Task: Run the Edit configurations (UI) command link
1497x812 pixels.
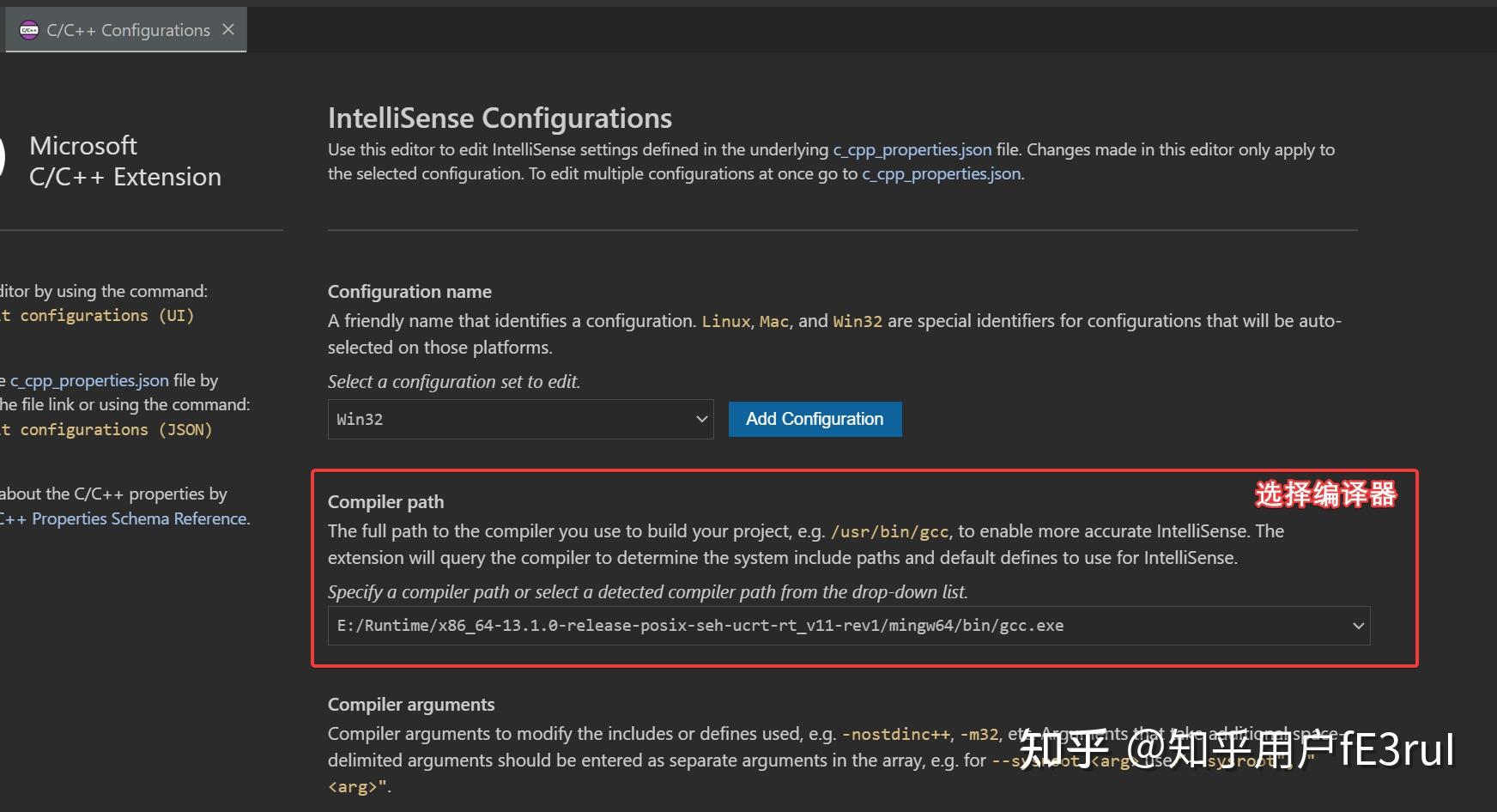Action: click(x=97, y=315)
